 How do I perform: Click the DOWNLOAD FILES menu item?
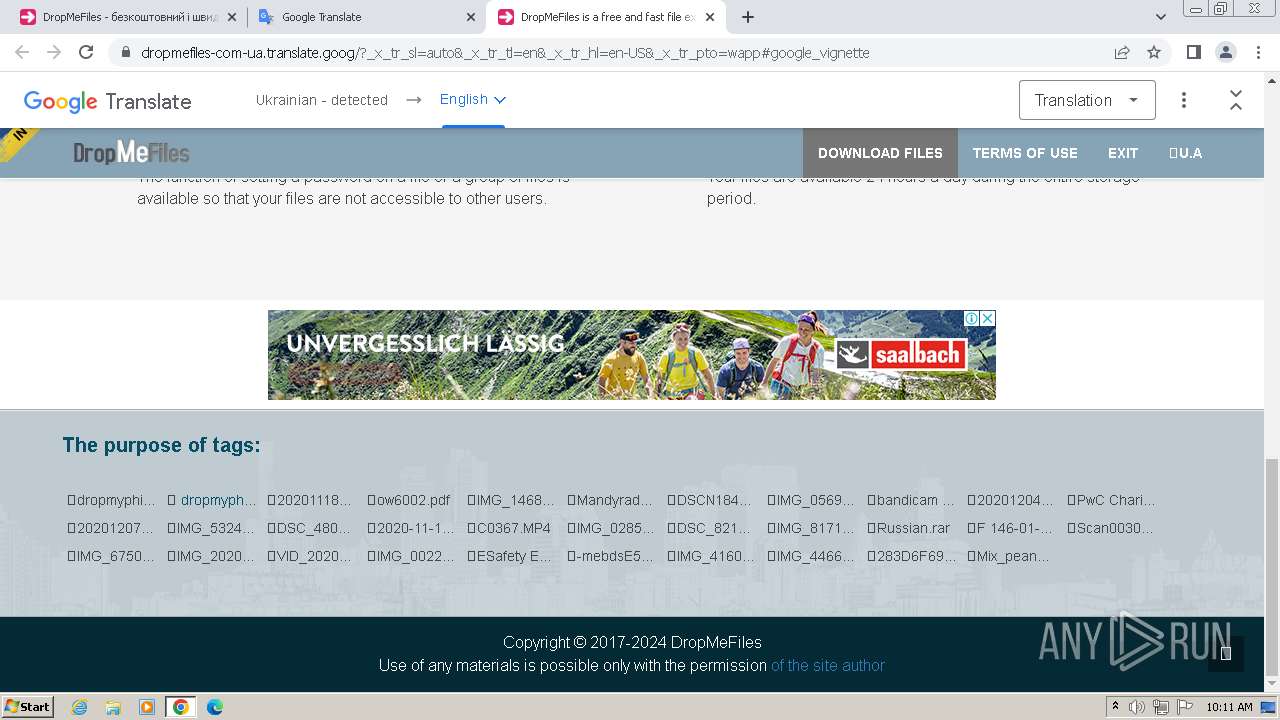pyautogui.click(x=880, y=153)
